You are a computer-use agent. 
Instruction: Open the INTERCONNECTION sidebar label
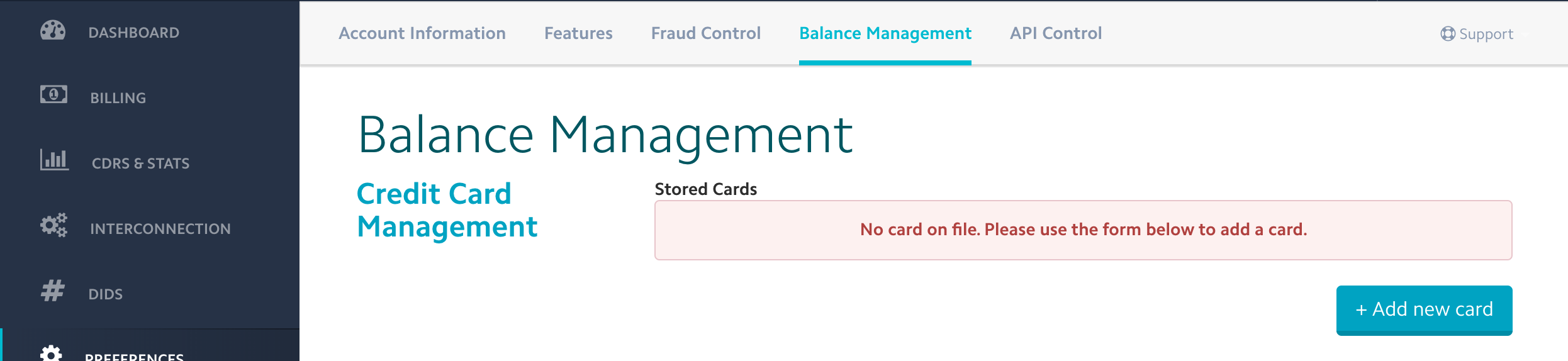coord(160,229)
